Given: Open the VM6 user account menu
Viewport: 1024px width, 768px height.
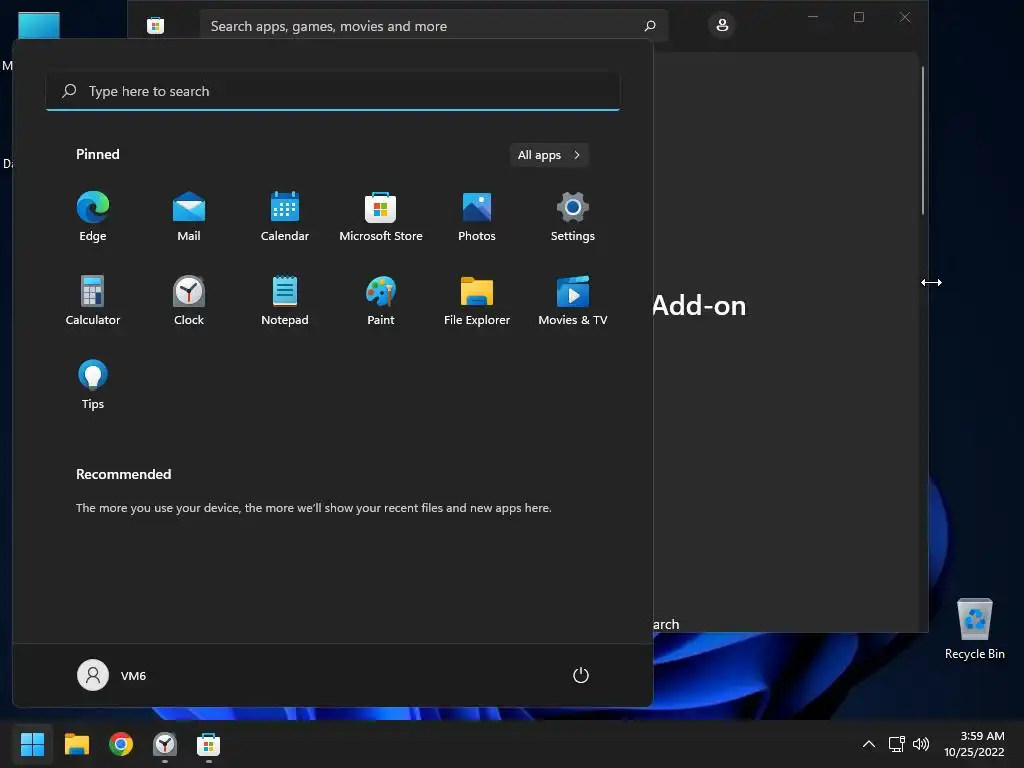Looking at the screenshot, I should tap(112, 675).
